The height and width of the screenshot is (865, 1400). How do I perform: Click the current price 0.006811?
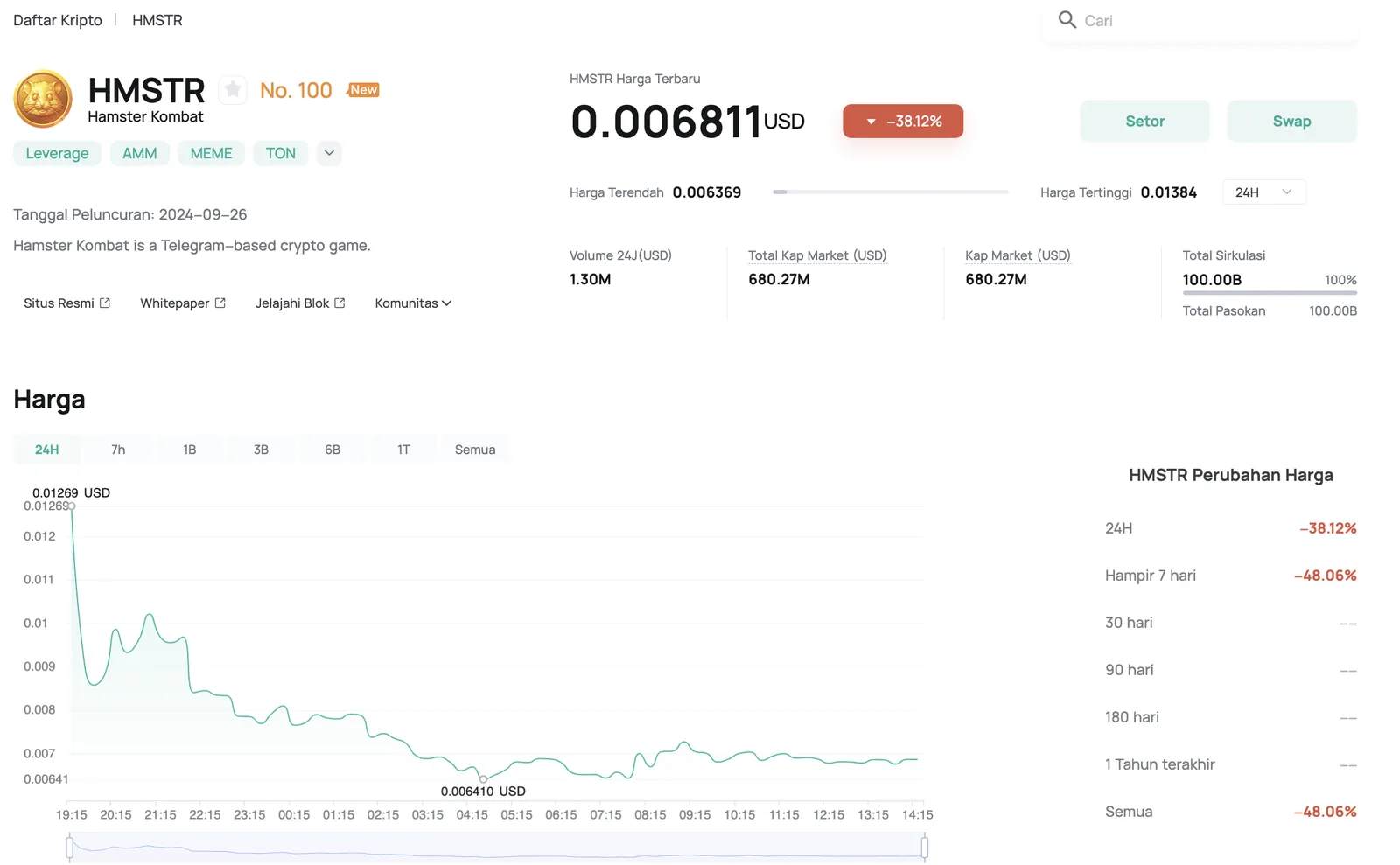[x=667, y=122]
